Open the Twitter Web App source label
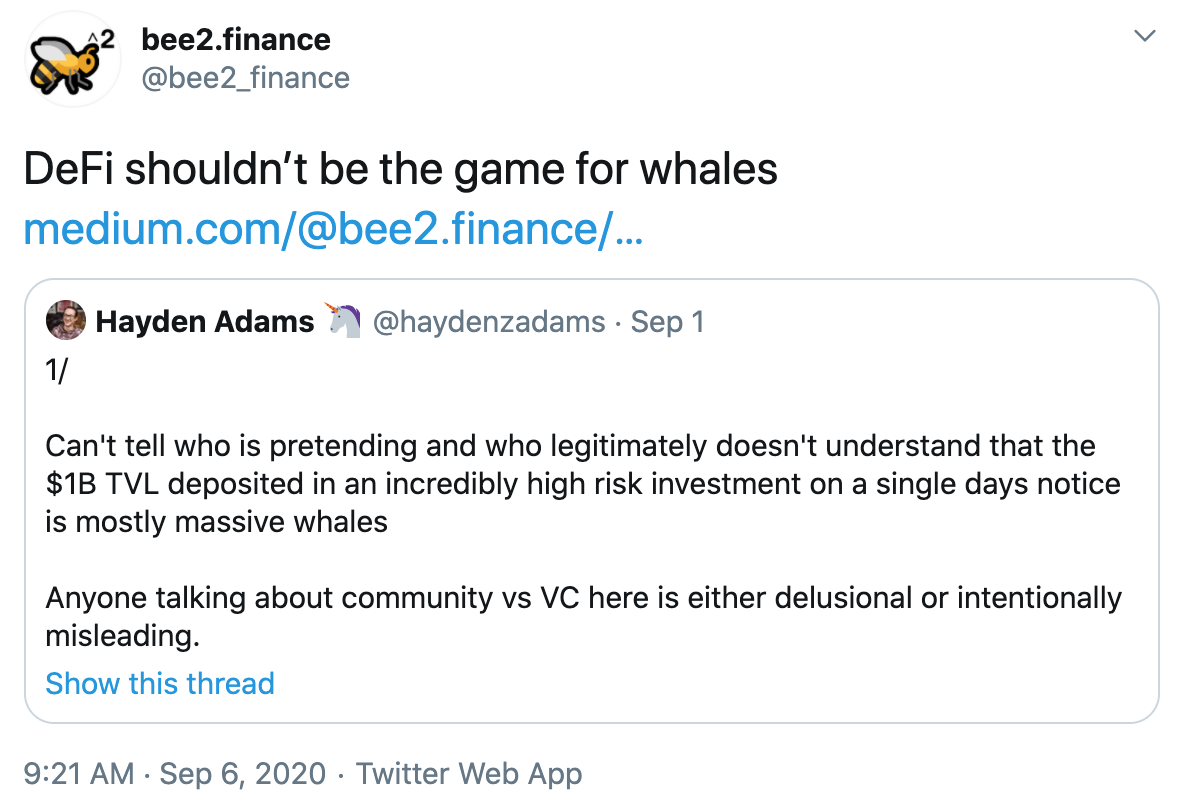 click(x=469, y=773)
